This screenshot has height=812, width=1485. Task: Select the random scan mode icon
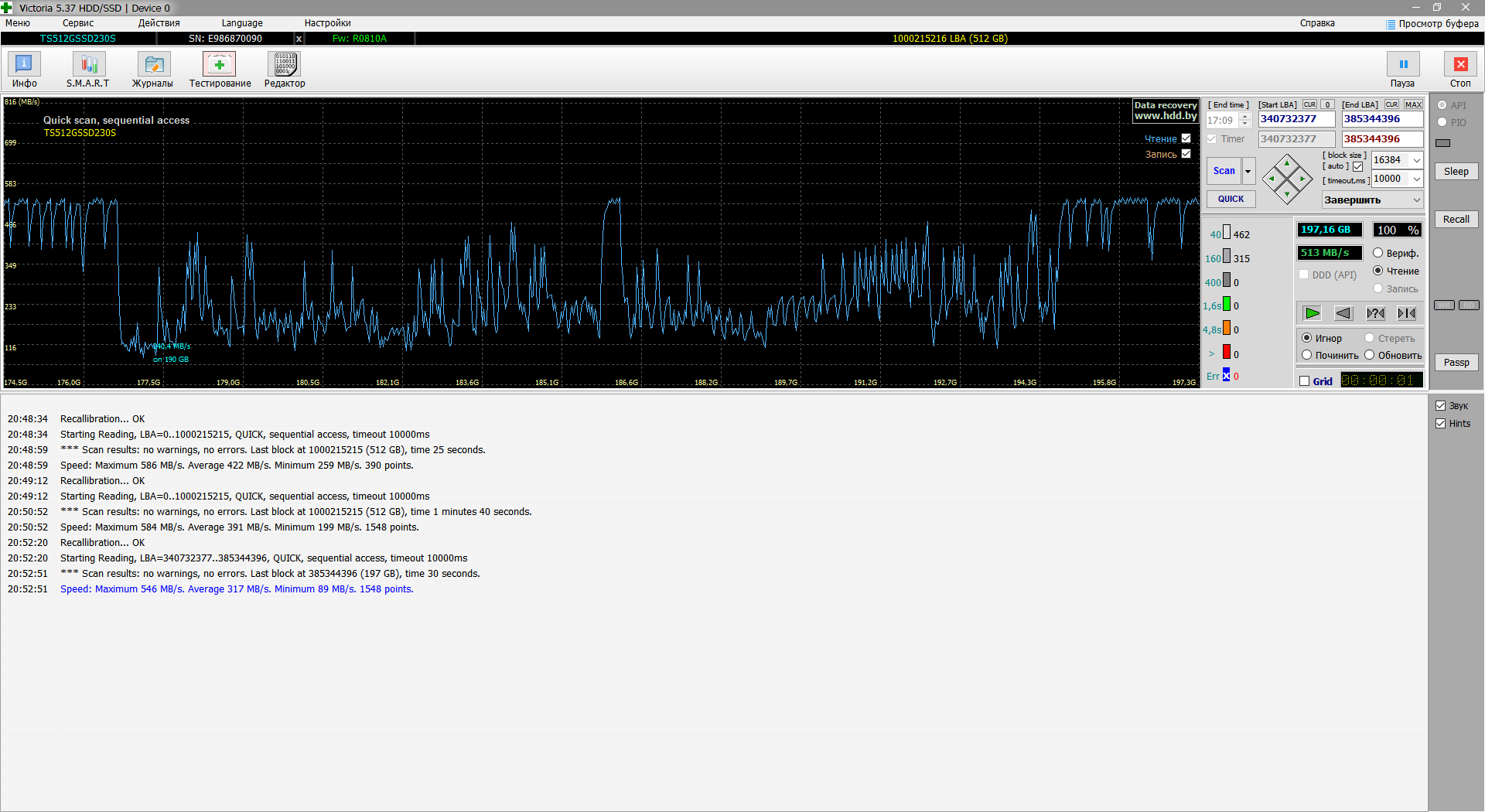1375,313
